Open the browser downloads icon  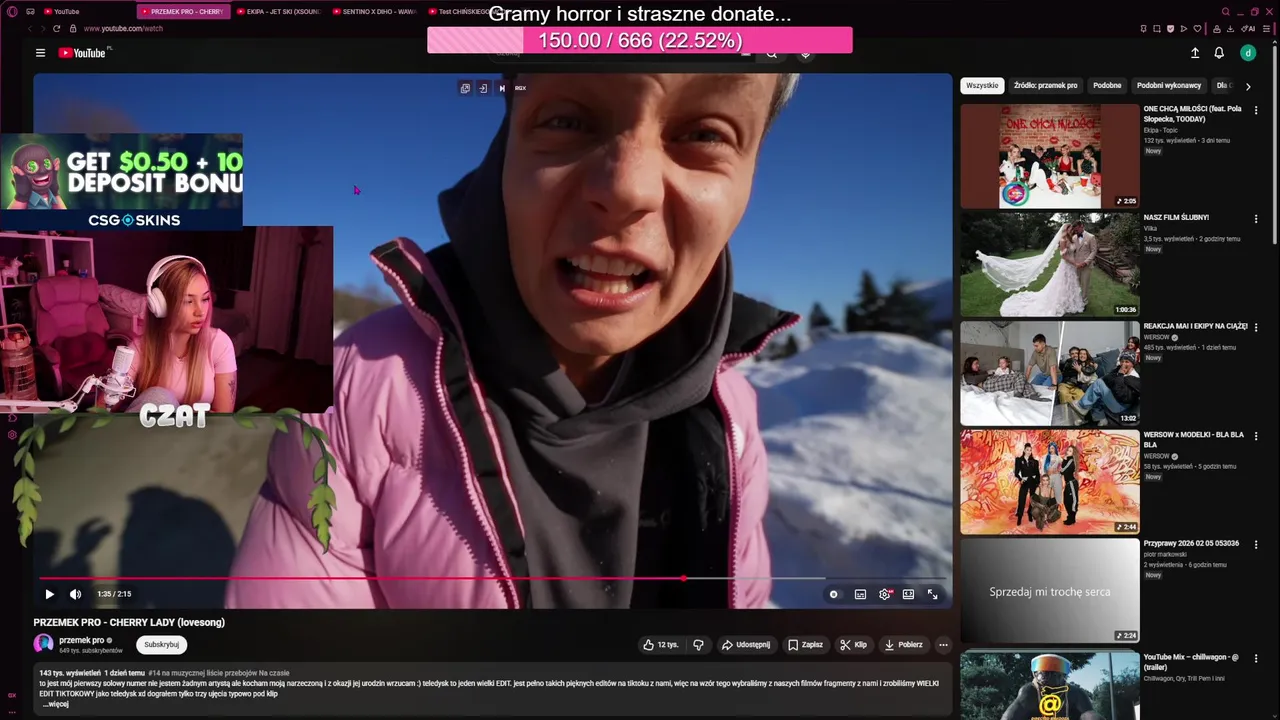point(1230,29)
